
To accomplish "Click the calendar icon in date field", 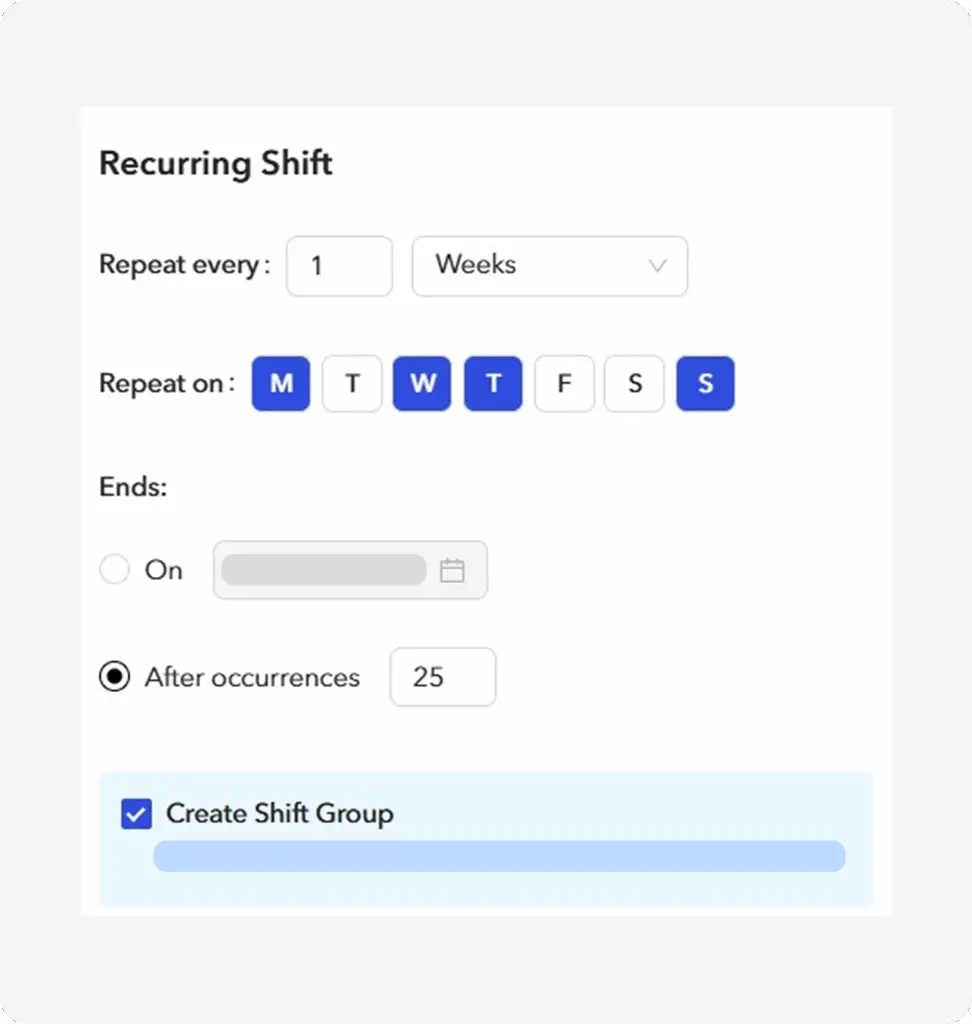I will tap(452, 570).
